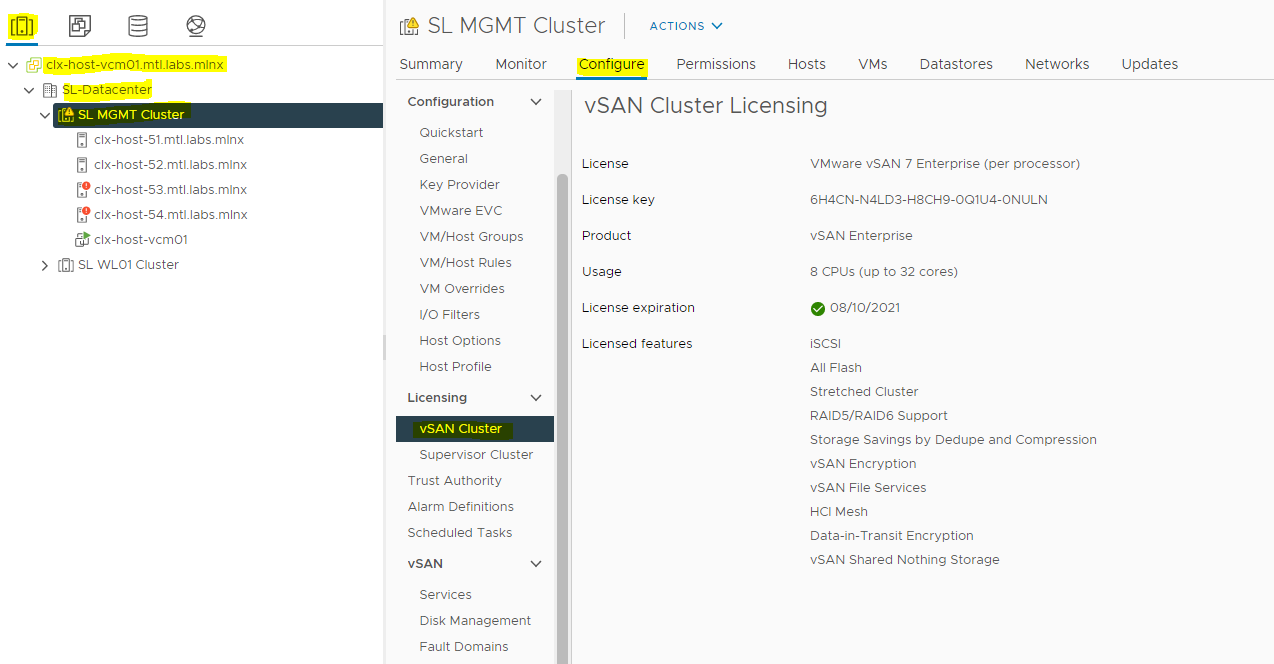Open I/O Filters settings
The height and width of the screenshot is (664, 1274).
450,315
